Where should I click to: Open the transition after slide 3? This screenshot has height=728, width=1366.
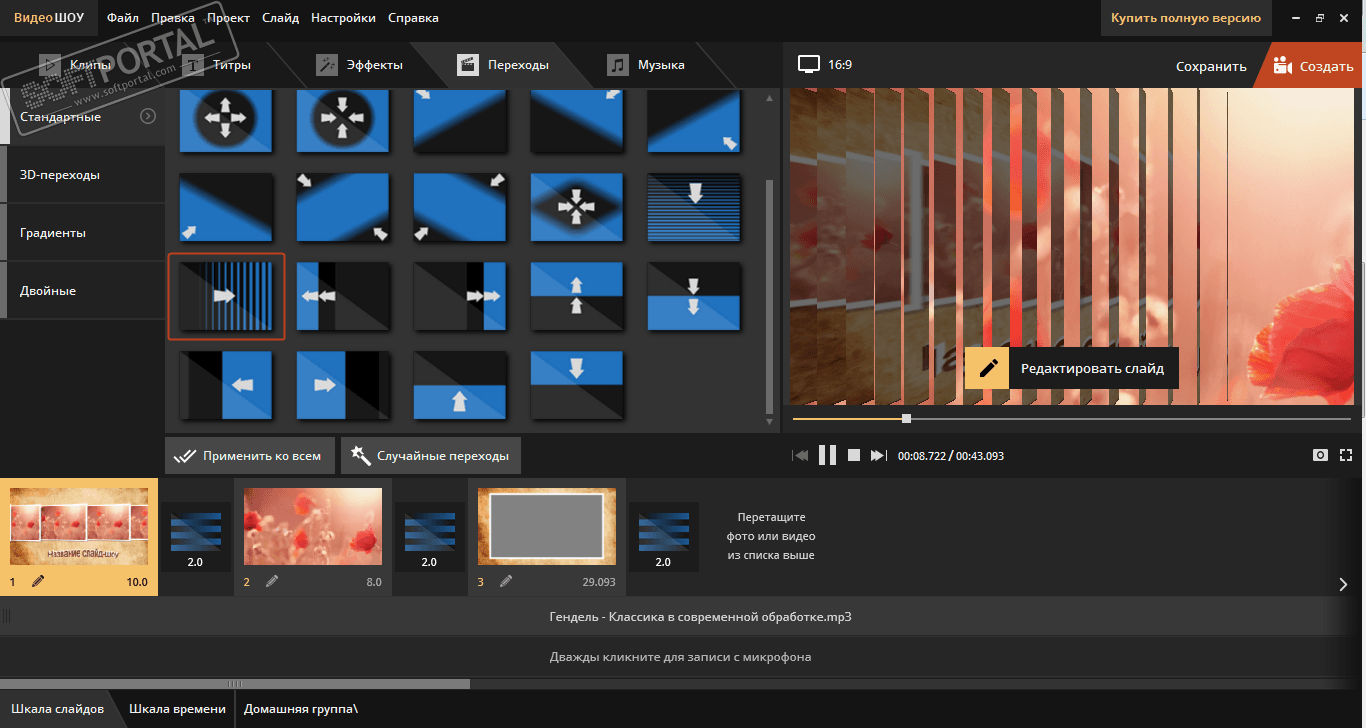(663, 537)
